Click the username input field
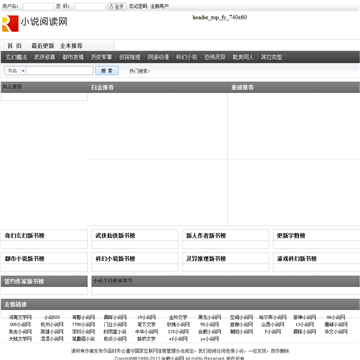 (38, 6)
